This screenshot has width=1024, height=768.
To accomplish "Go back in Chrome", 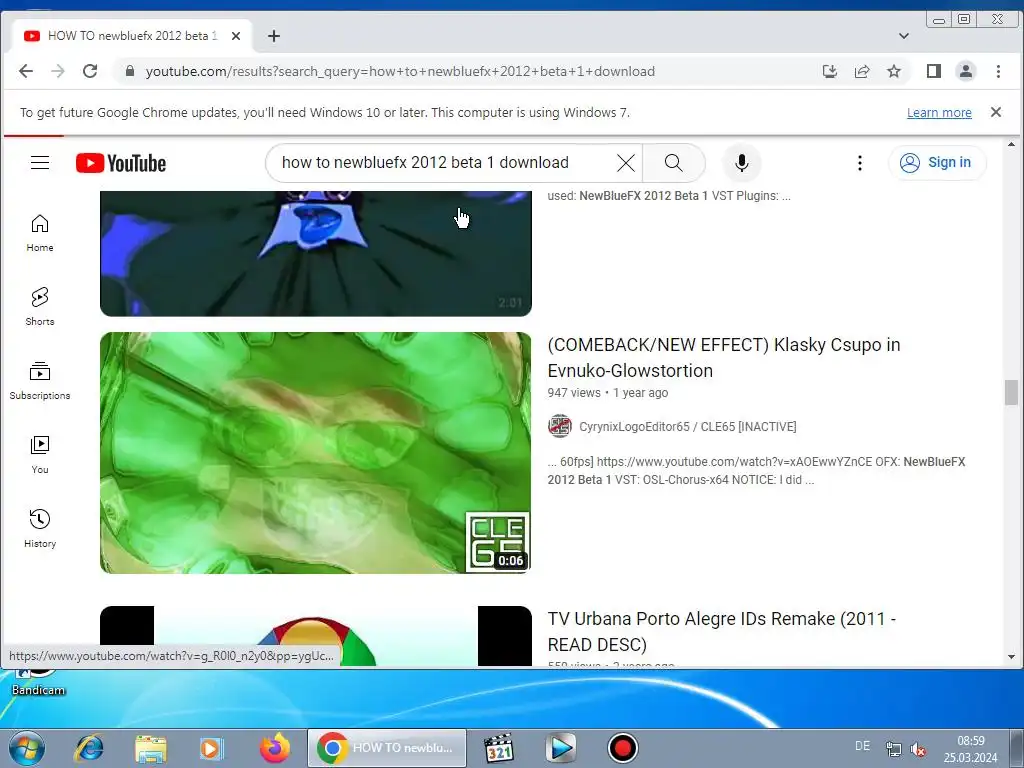I will coord(25,71).
